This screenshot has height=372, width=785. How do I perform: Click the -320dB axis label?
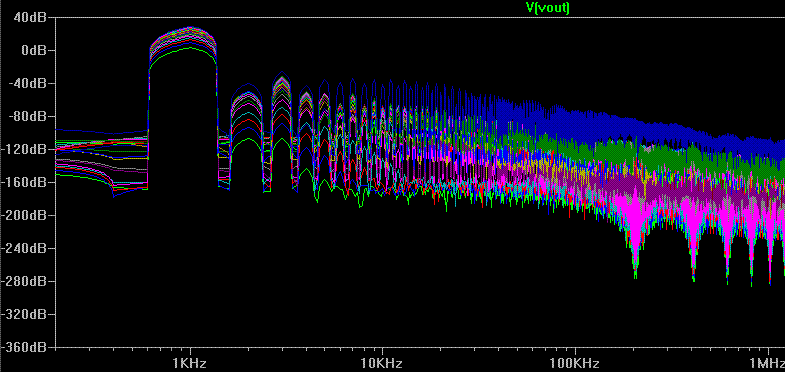click(x=25, y=315)
